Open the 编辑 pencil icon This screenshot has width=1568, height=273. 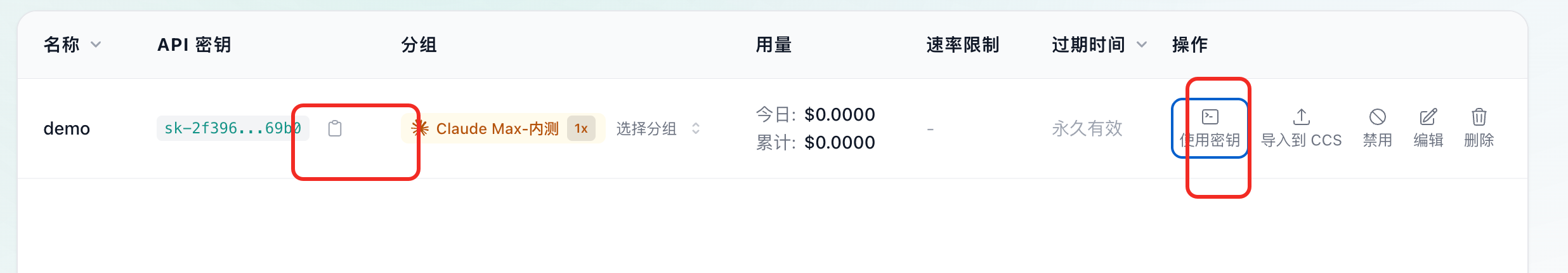pos(1428,117)
